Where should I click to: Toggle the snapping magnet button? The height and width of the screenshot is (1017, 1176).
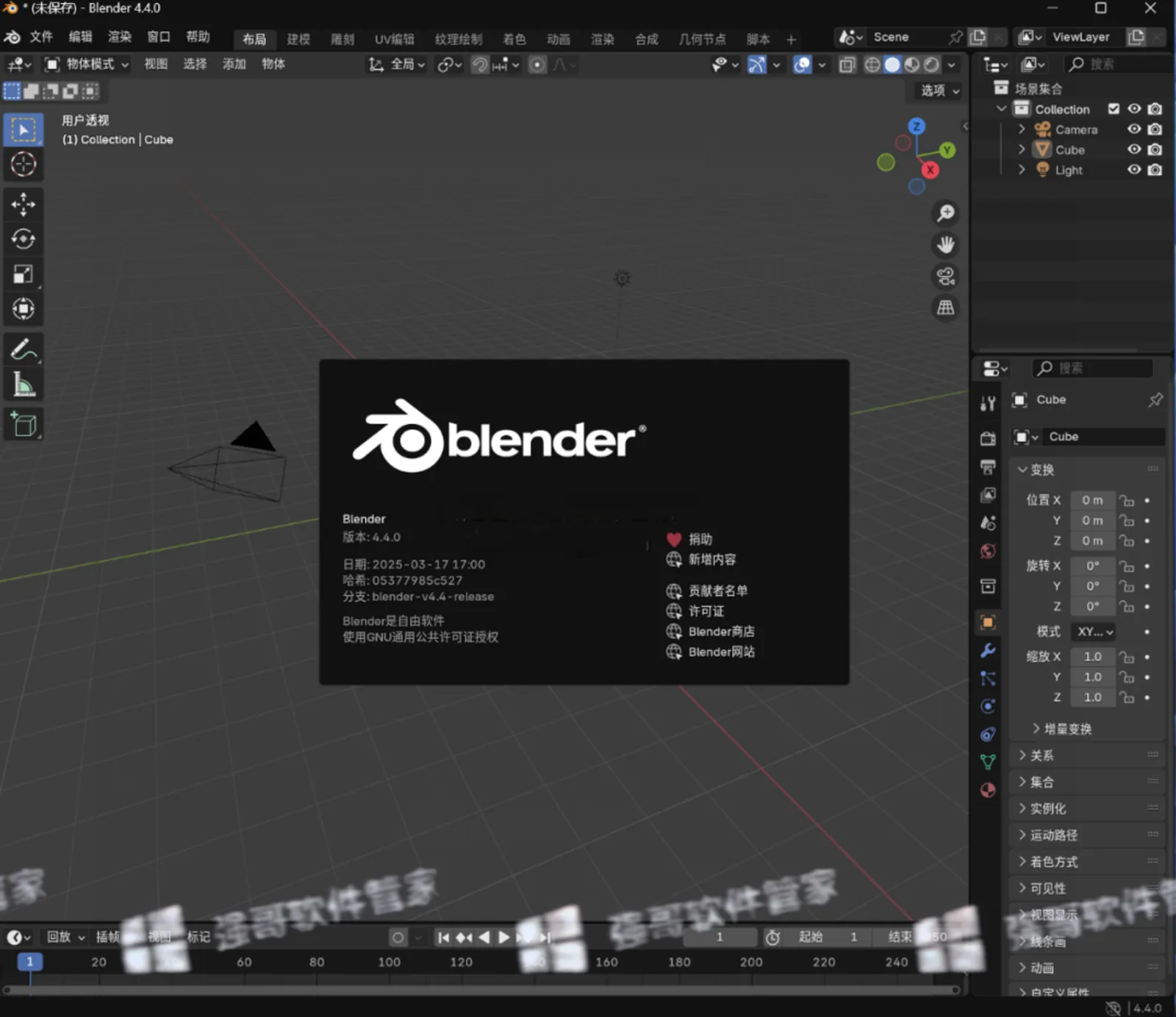480,65
